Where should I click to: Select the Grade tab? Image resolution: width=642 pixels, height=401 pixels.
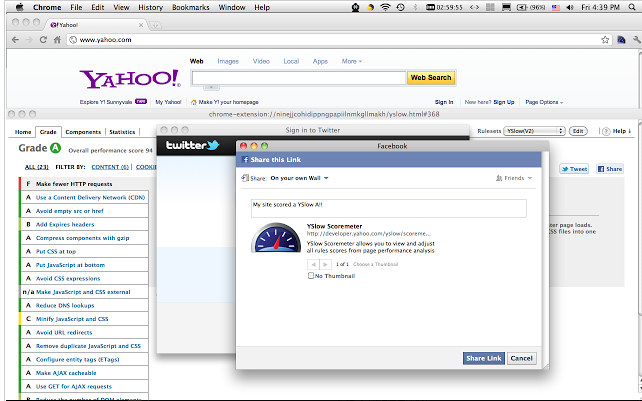pos(48,132)
